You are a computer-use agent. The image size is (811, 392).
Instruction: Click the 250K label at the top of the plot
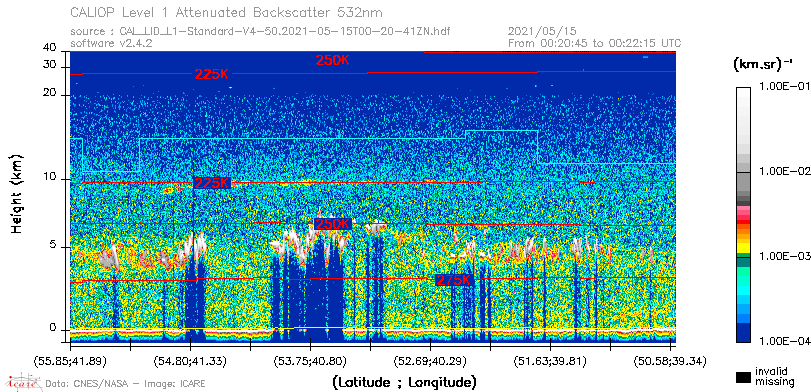333,60
